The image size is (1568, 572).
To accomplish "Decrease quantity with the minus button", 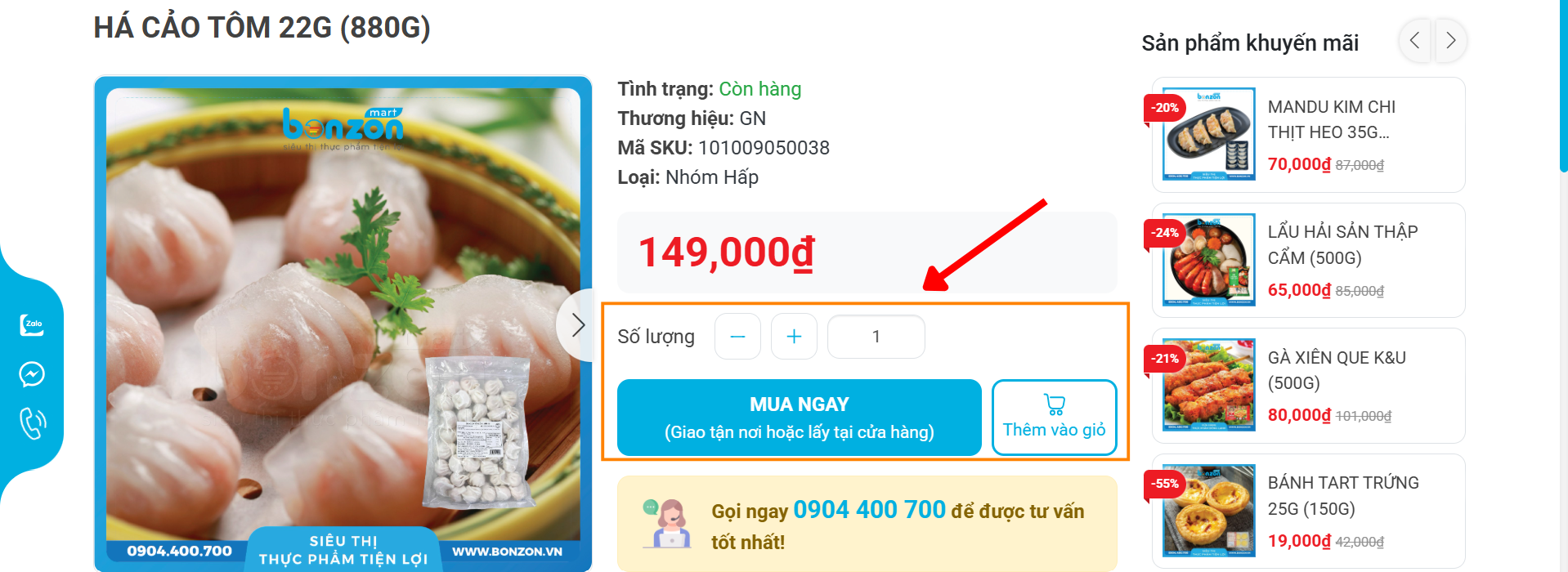I will (x=737, y=337).
